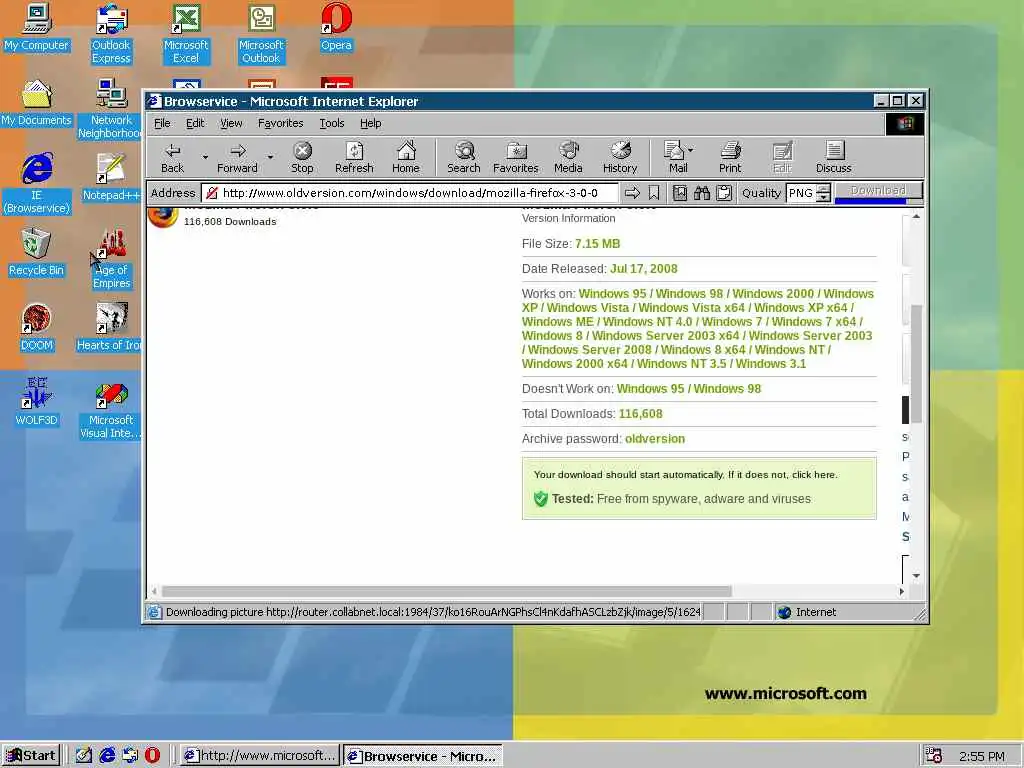1024x768 pixels.
Task: Select IE (Browservice) desktop icon
Action: point(37,184)
